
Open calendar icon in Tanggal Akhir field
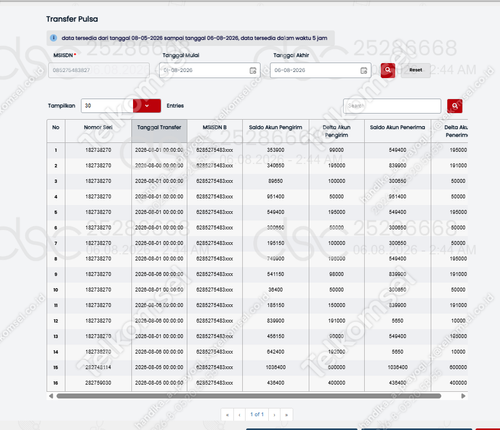364,70
